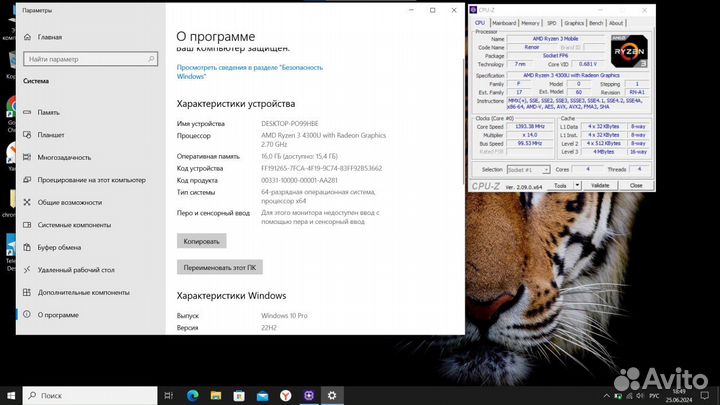Screen dimensions: 720x405
Task: Show hidden tray icons chevron
Action: pyautogui.click(x=607, y=396)
